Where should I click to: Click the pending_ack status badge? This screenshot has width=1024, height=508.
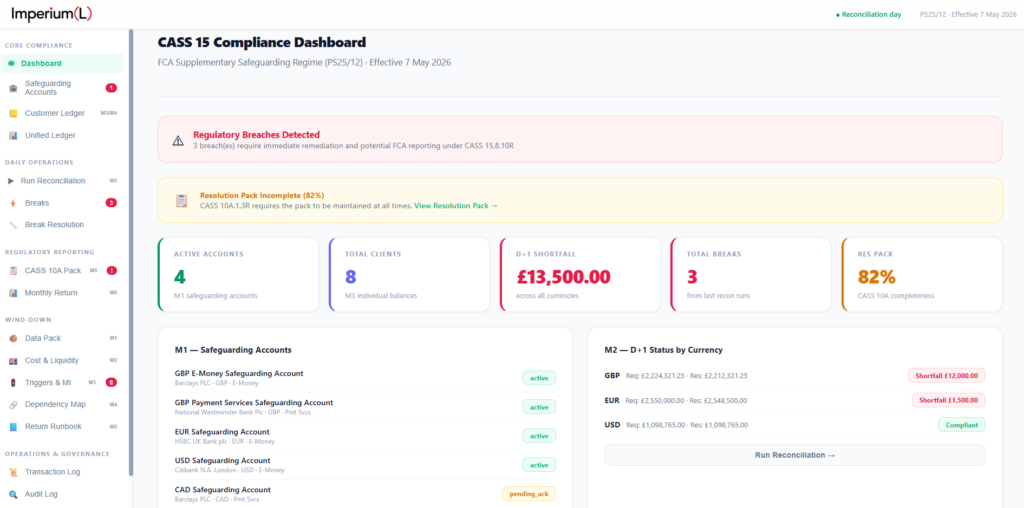[x=529, y=494]
